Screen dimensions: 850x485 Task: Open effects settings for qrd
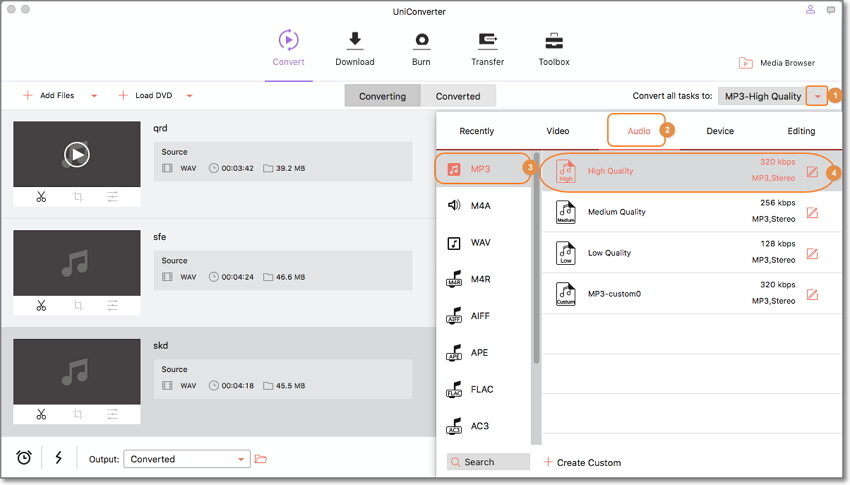pos(112,197)
